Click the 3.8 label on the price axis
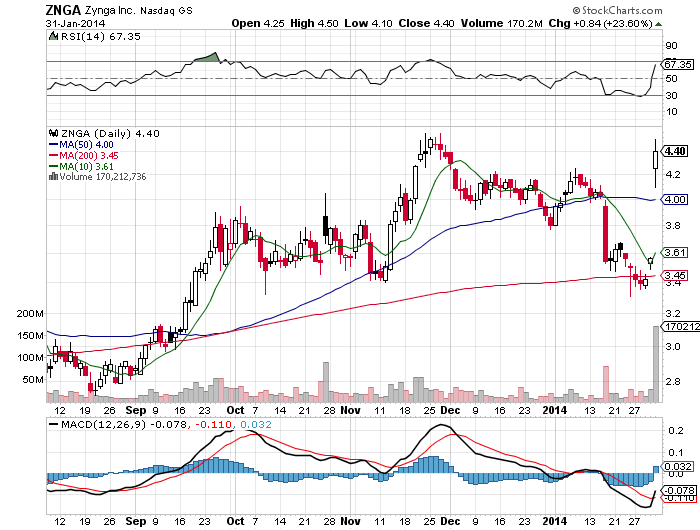The width and height of the screenshot is (700, 530). coord(673,225)
